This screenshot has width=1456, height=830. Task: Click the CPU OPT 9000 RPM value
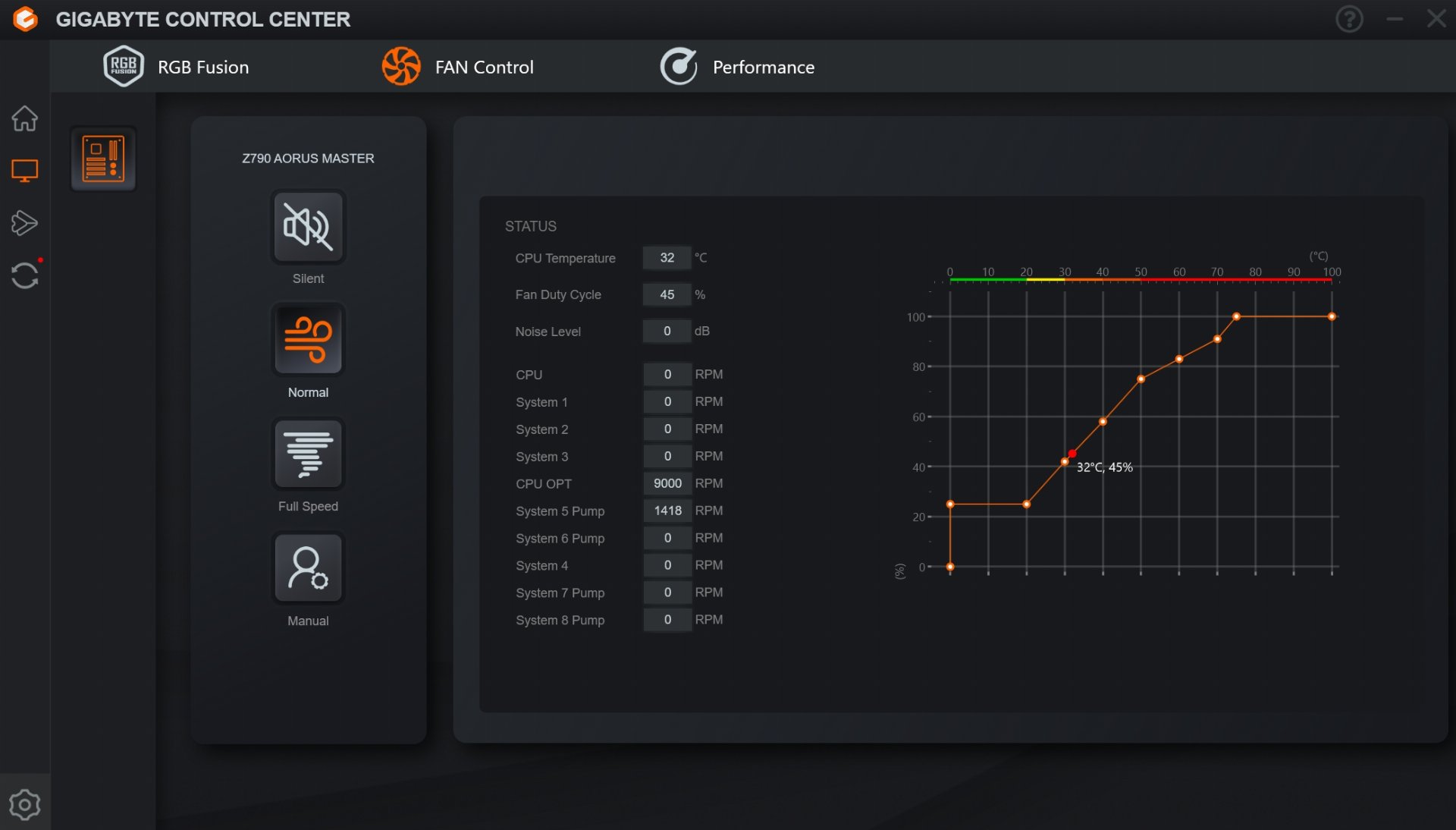[x=667, y=483]
